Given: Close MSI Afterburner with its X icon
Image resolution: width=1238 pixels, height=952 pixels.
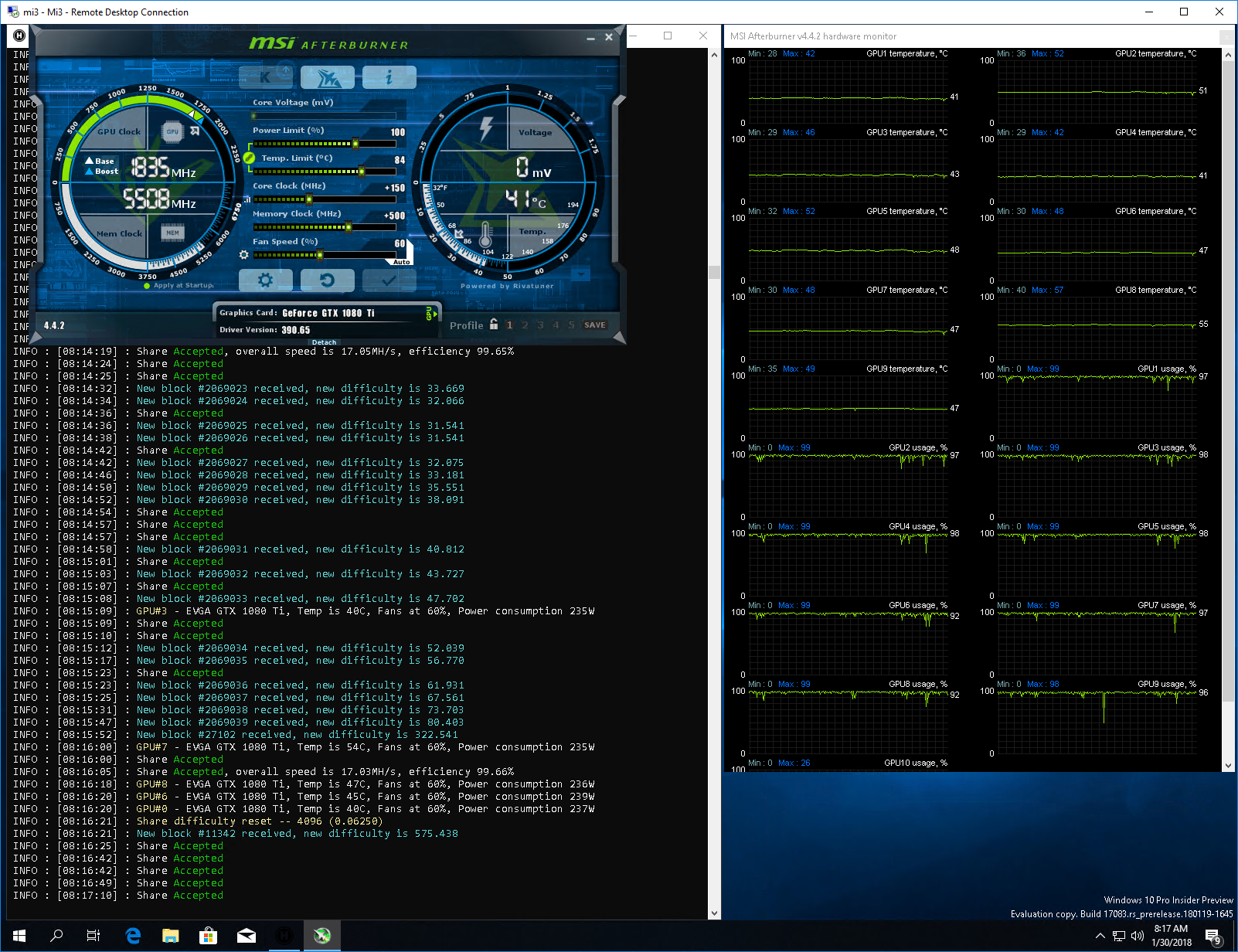Looking at the screenshot, I should click(609, 36).
